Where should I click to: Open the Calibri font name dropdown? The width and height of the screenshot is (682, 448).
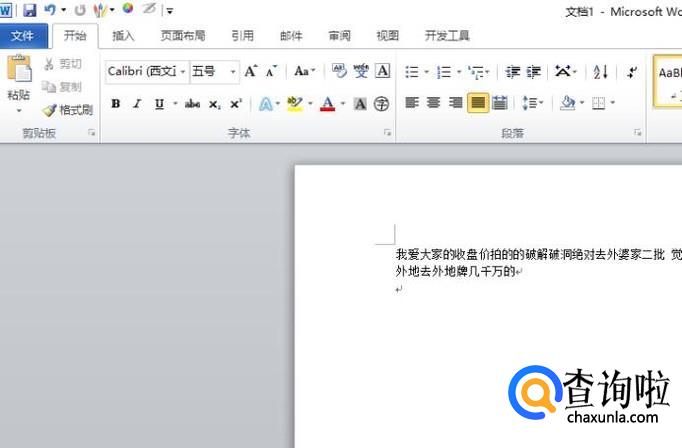click(x=183, y=72)
